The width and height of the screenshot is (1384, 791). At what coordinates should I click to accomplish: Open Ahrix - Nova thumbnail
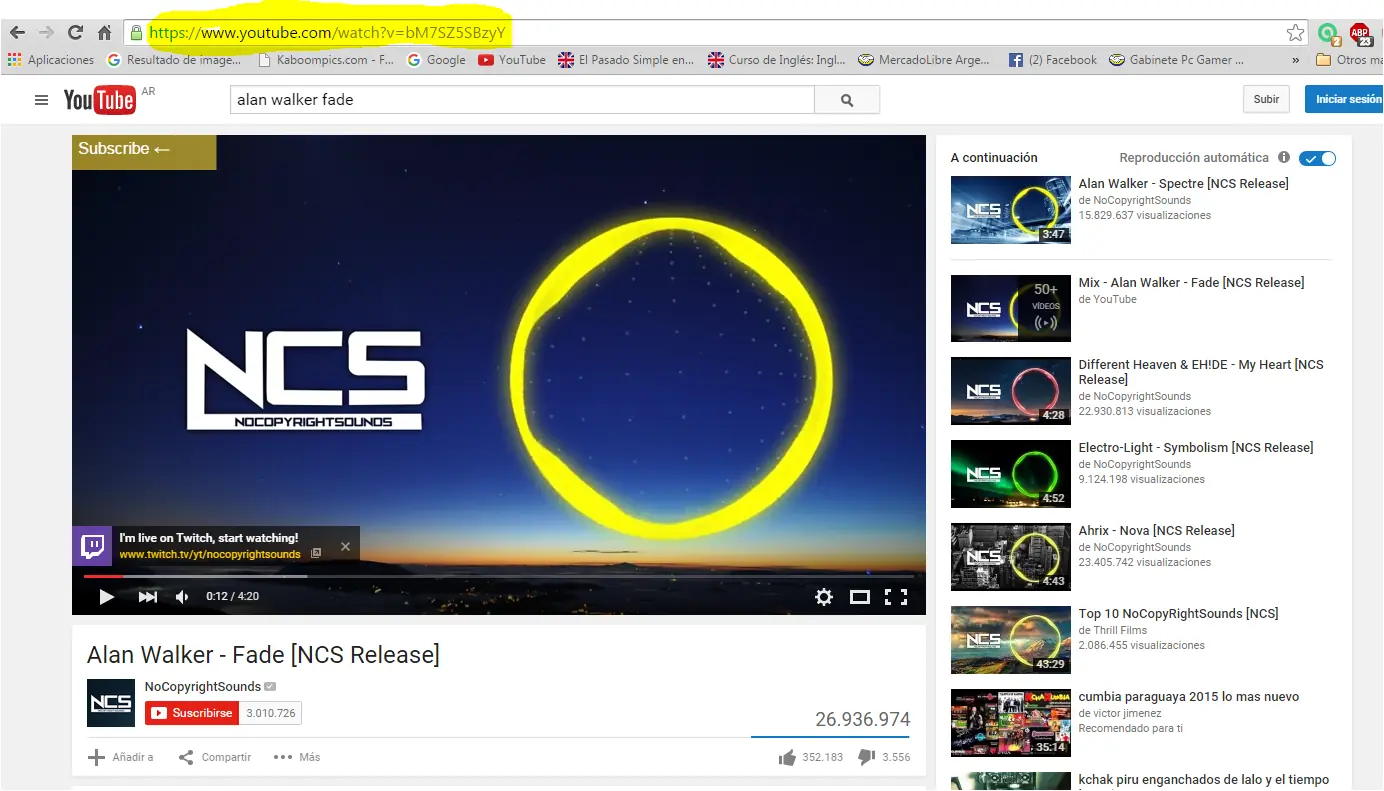tap(1011, 557)
